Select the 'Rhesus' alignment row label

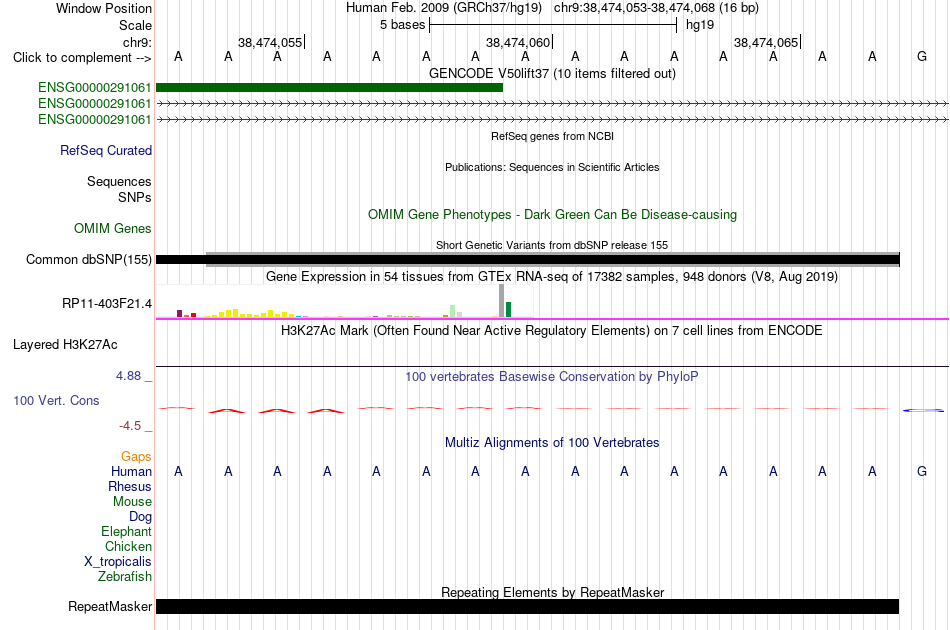[x=130, y=486]
